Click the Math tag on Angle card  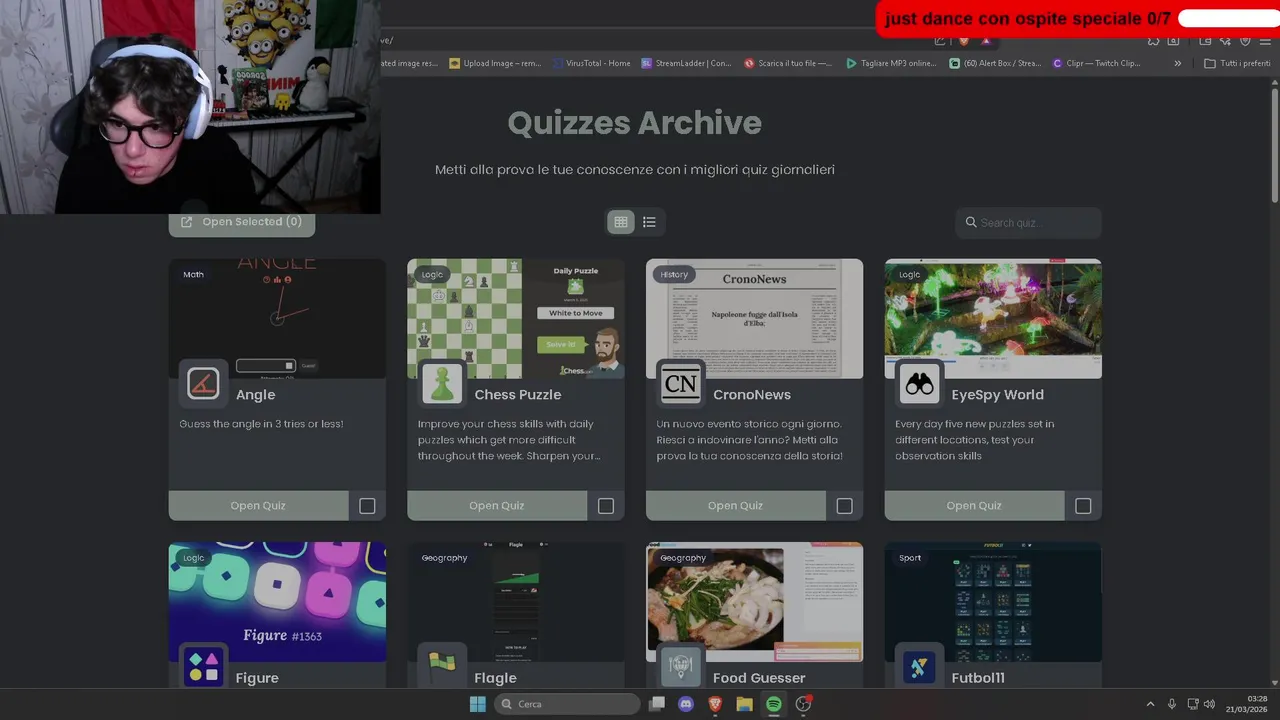193,274
